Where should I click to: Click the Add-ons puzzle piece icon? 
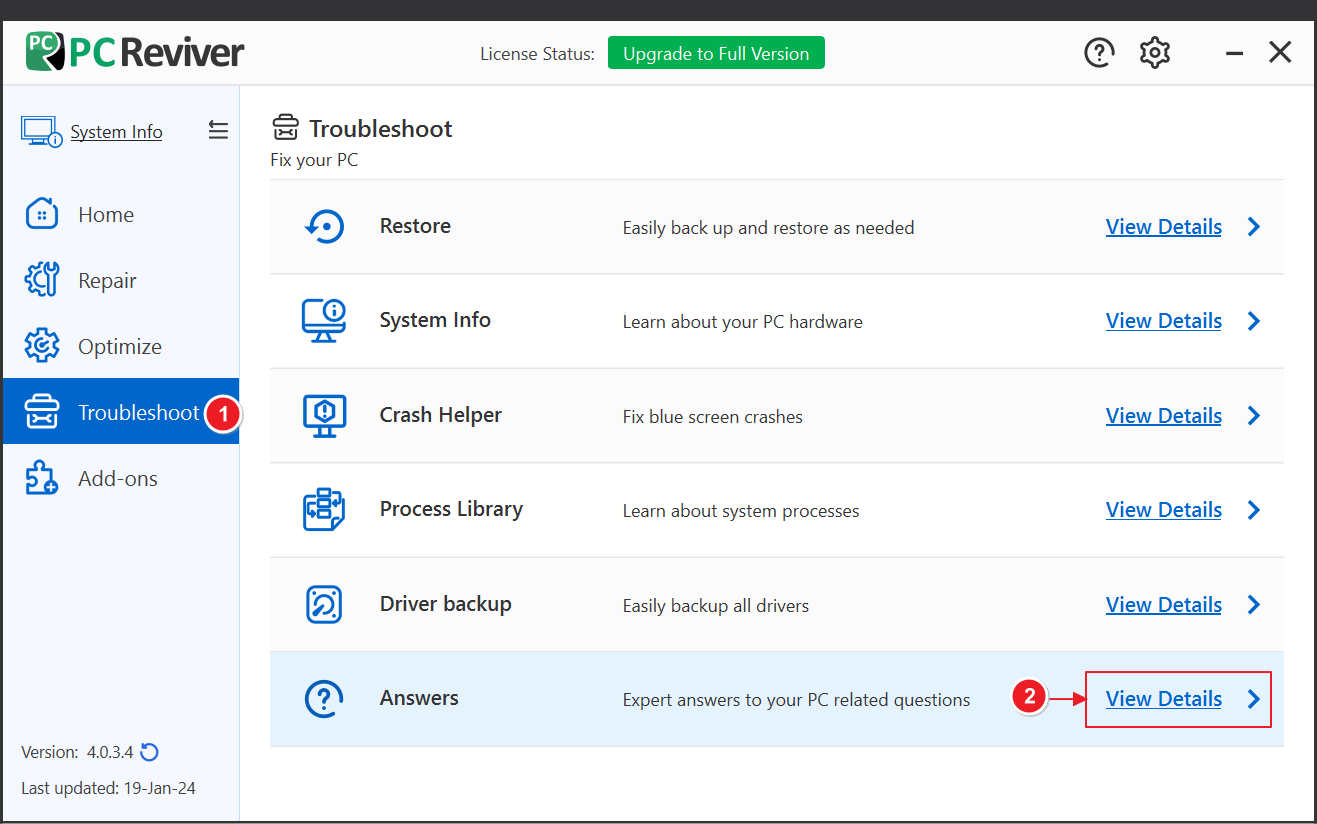click(42, 478)
